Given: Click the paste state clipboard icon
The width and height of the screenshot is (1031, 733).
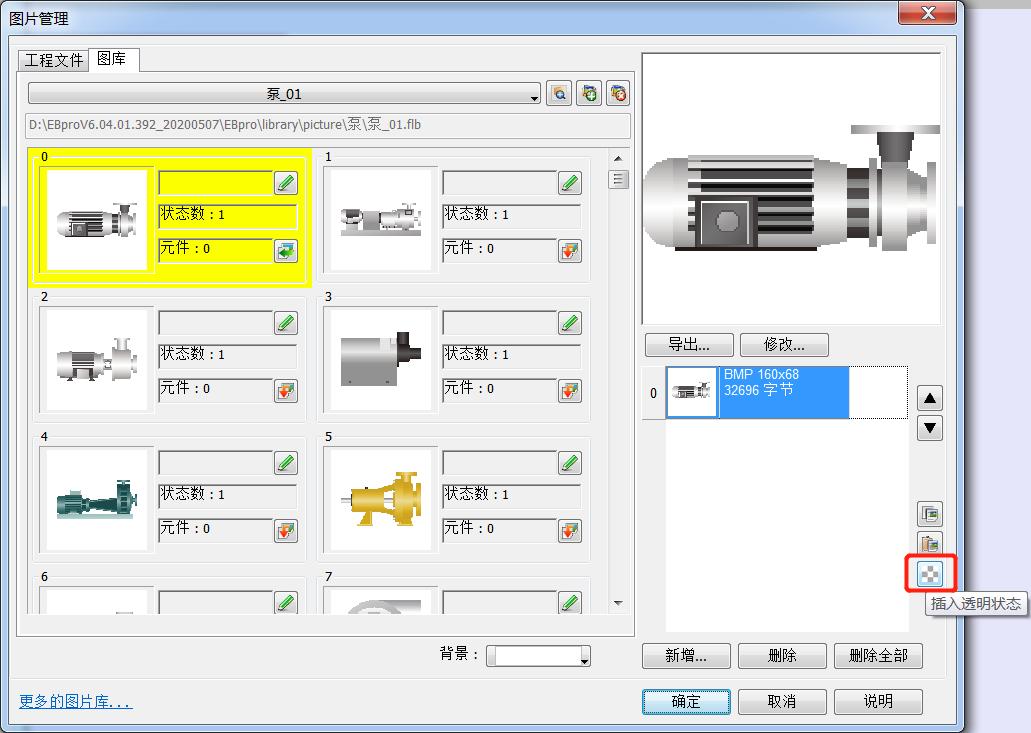Looking at the screenshot, I should click(x=930, y=544).
